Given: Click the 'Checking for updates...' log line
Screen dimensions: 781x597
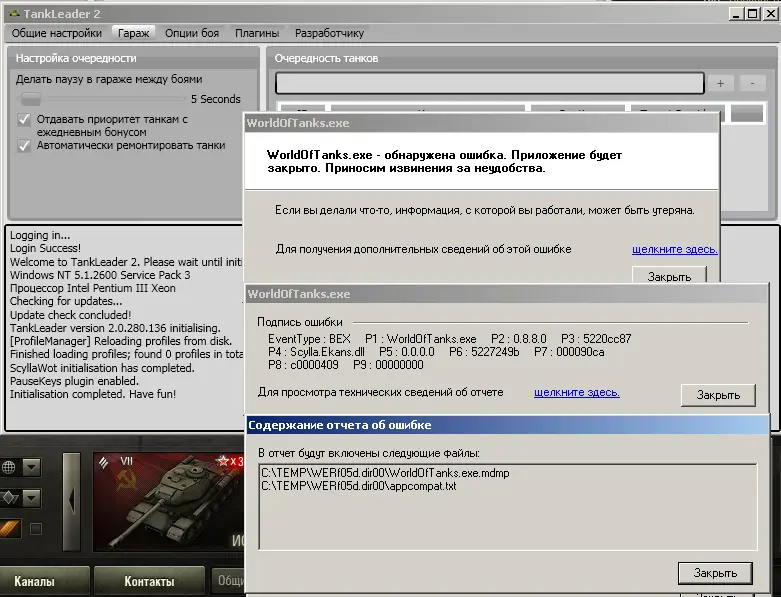Looking at the screenshot, I should tap(66, 301).
